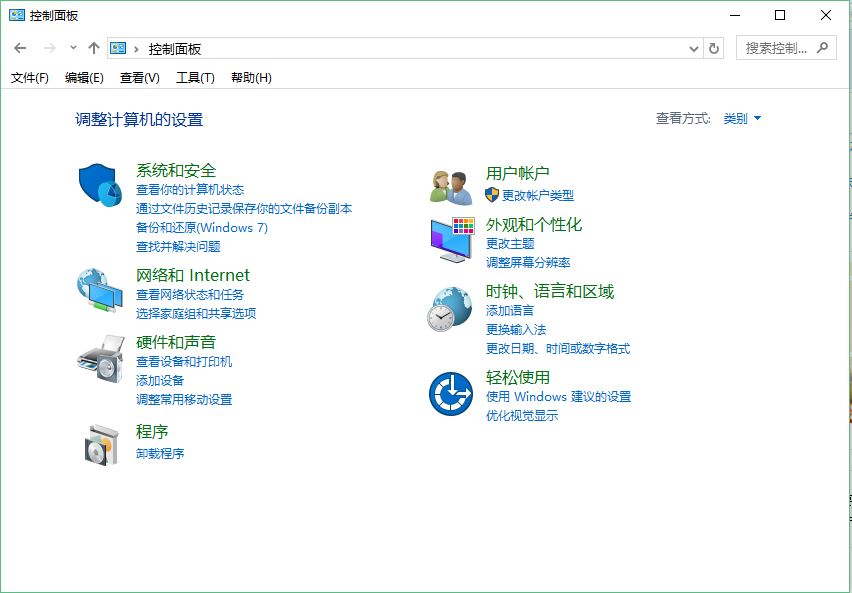Go up one level with the Up arrow

point(94,48)
